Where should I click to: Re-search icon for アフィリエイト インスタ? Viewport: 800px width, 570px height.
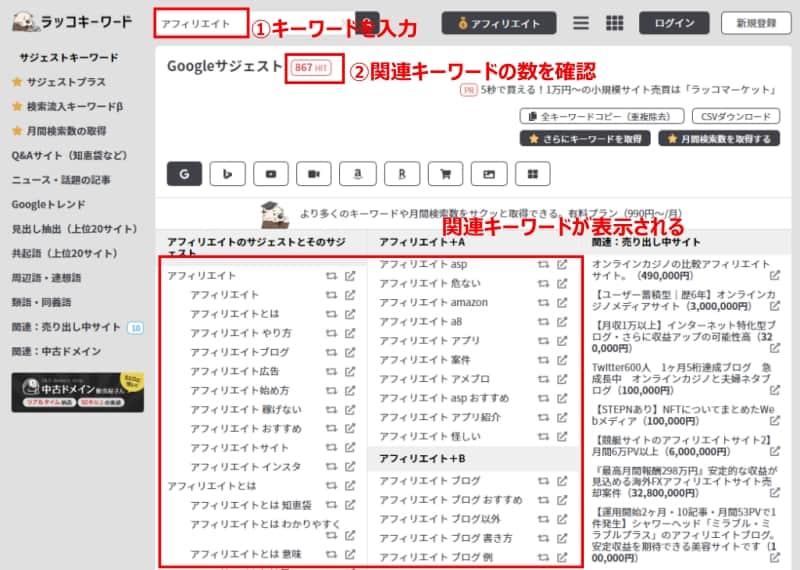coord(332,467)
